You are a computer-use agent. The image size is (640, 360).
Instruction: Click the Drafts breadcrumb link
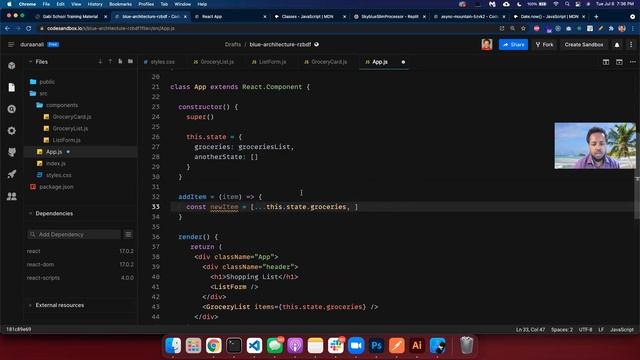(233, 44)
